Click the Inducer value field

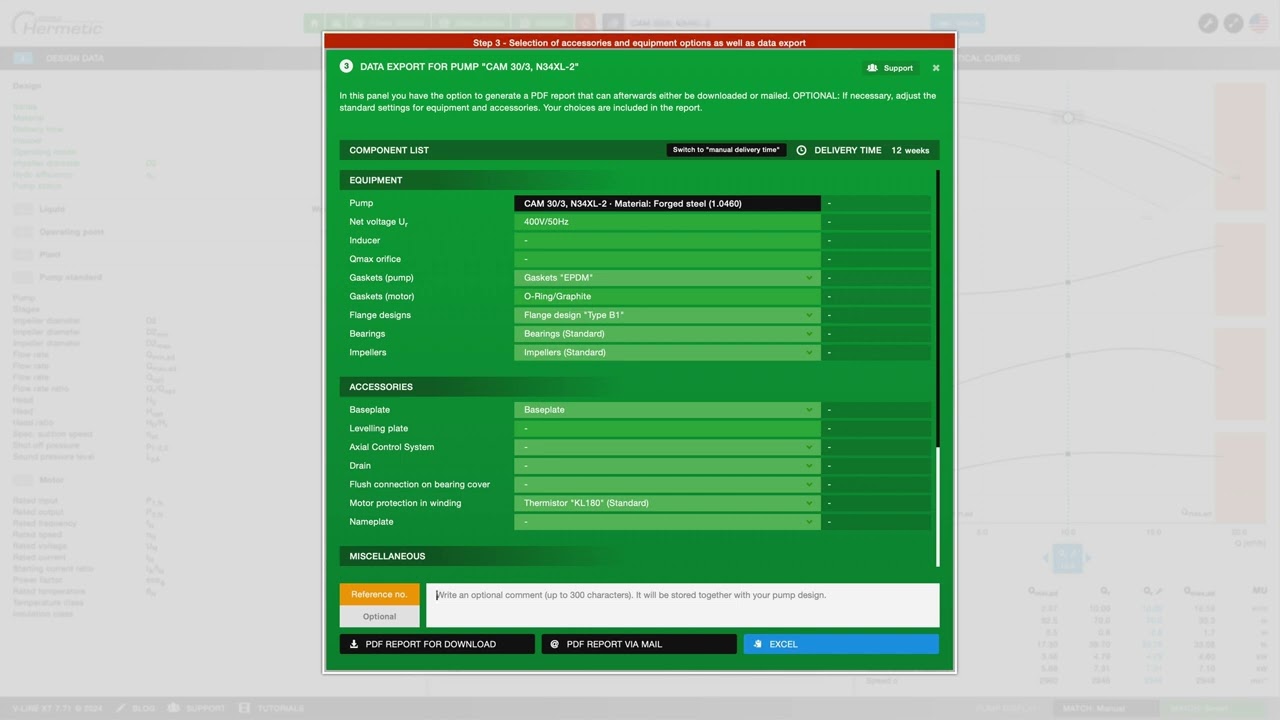[x=667, y=241]
